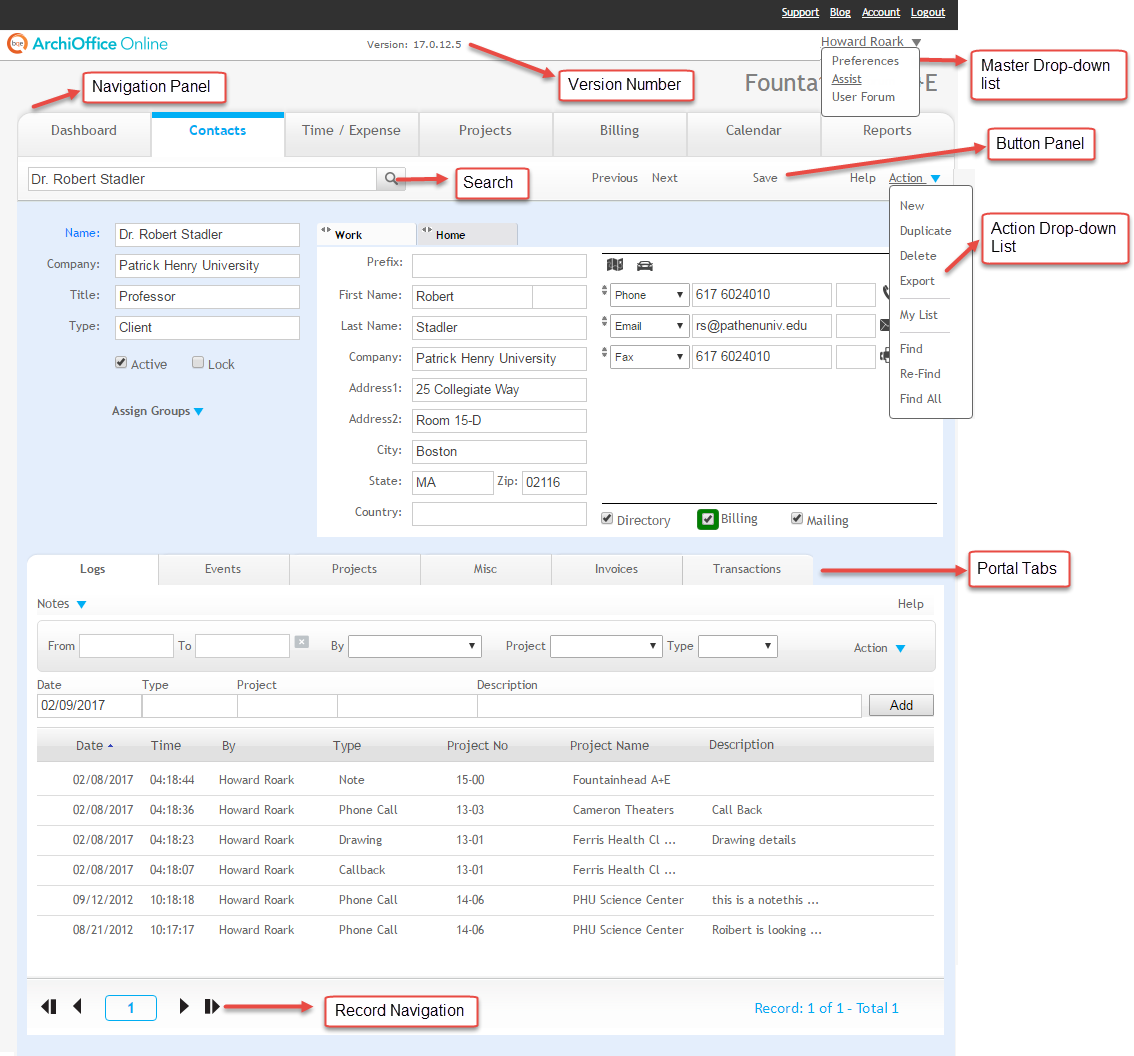Image resolution: width=1134 pixels, height=1056 pixels.
Task: Expand the Assign Groups drop-down
Action: coord(157,411)
